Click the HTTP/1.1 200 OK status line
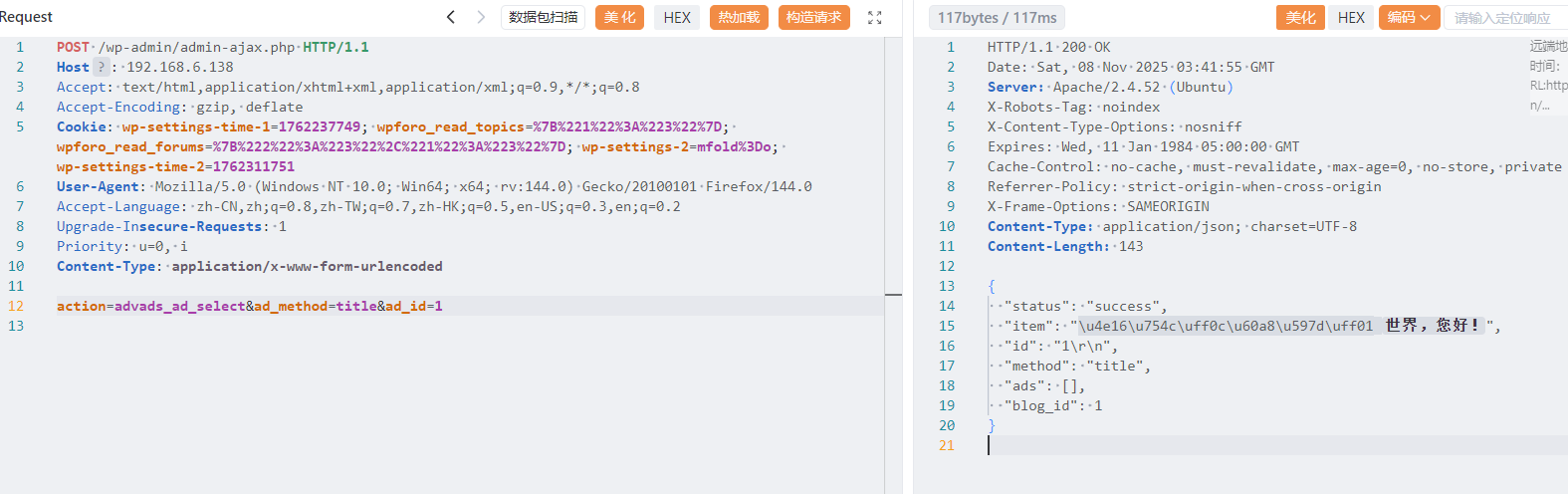 [1048, 47]
